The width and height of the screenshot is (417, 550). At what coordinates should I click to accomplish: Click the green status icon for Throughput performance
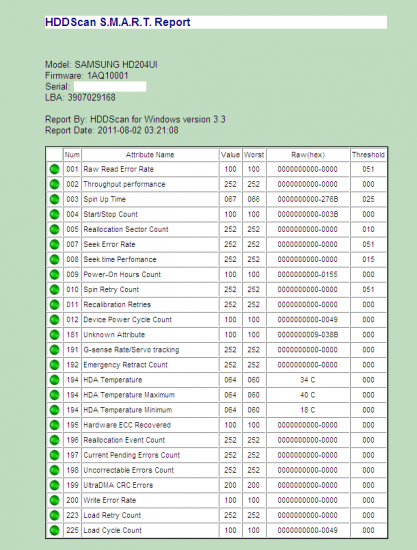[x=54, y=185]
